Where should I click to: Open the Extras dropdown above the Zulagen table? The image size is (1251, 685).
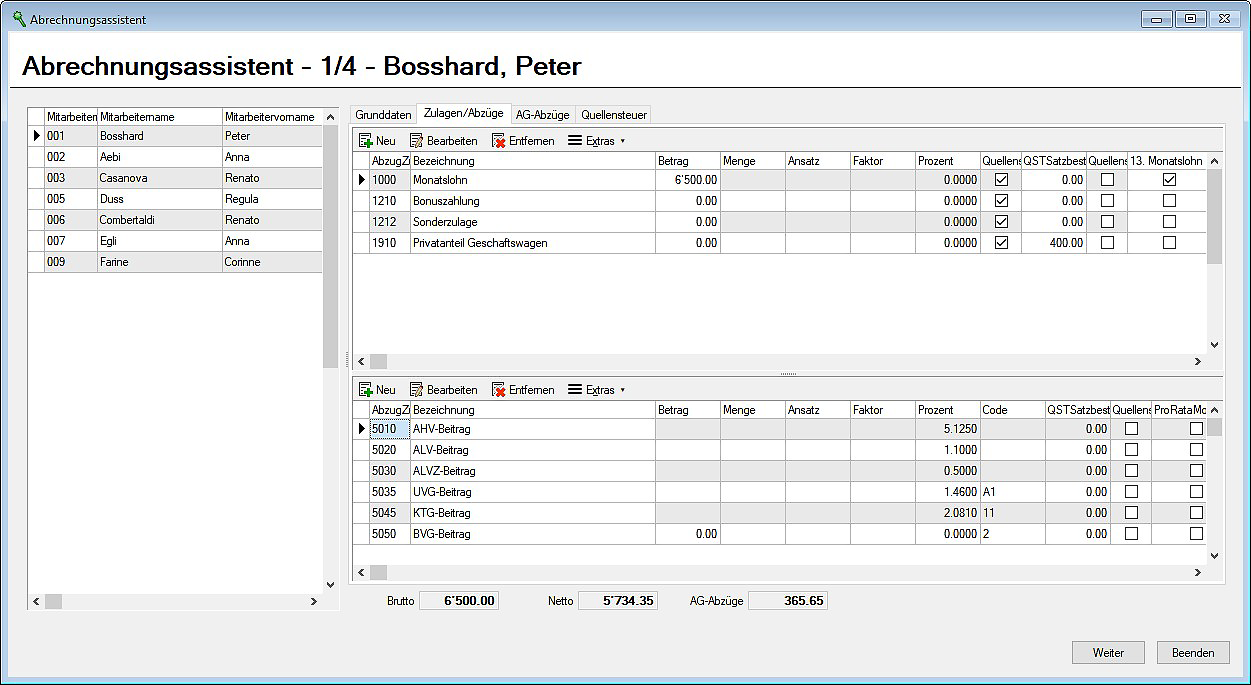[x=597, y=140]
